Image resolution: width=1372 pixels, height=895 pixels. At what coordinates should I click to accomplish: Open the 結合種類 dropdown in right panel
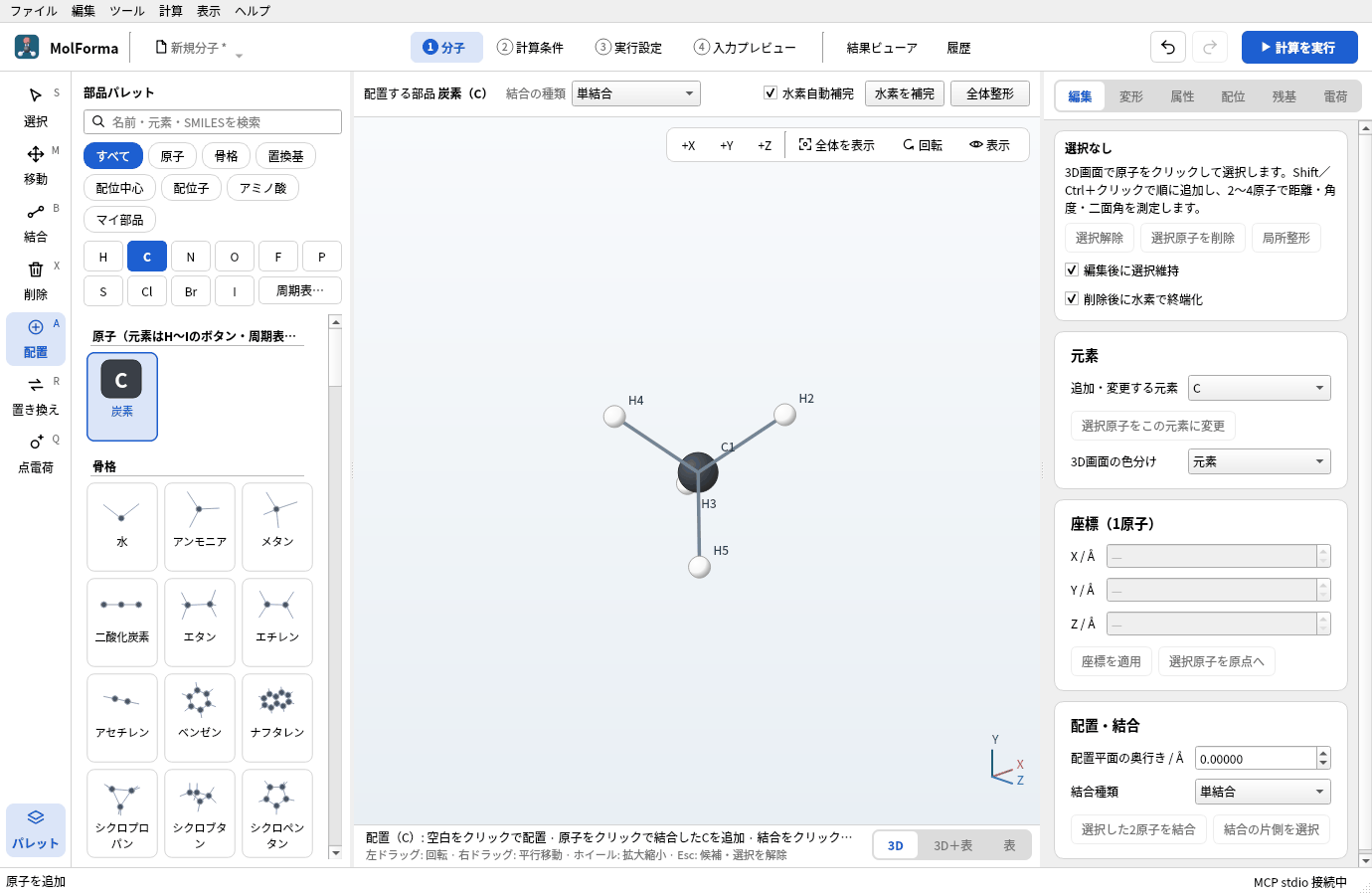(x=1263, y=792)
